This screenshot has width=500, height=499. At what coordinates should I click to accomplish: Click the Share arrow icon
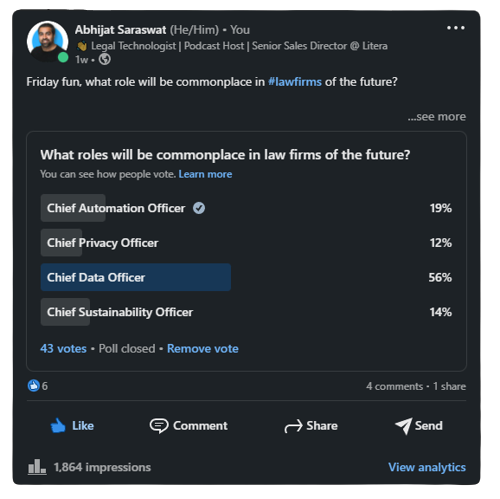(x=293, y=426)
